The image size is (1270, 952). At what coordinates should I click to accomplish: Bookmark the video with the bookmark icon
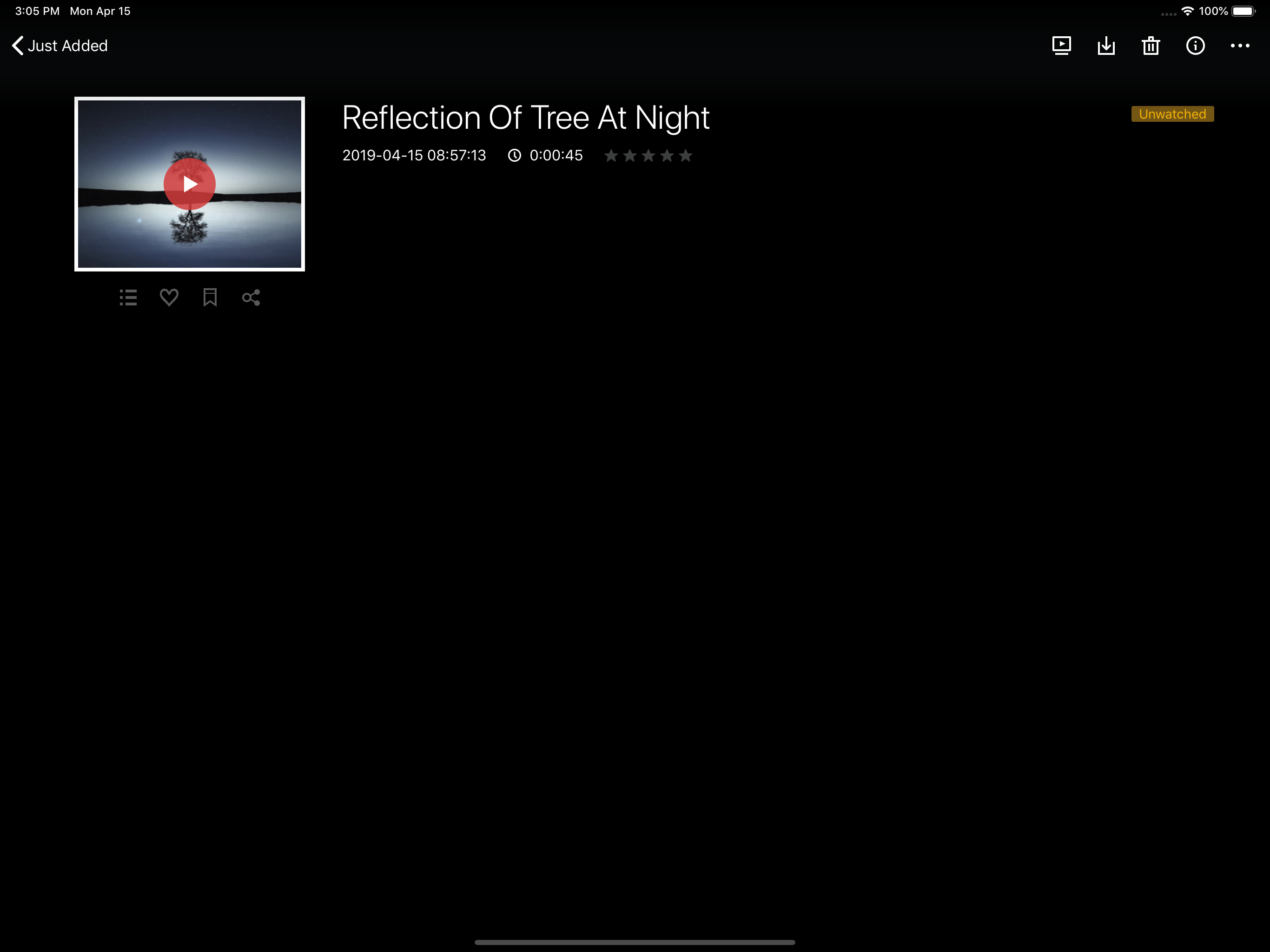[210, 297]
